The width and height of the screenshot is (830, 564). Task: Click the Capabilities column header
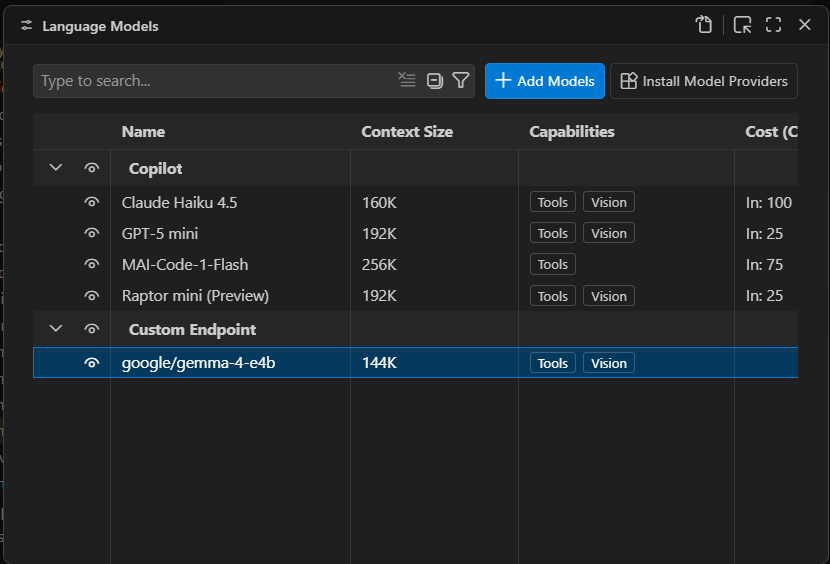(x=572, y=132)
